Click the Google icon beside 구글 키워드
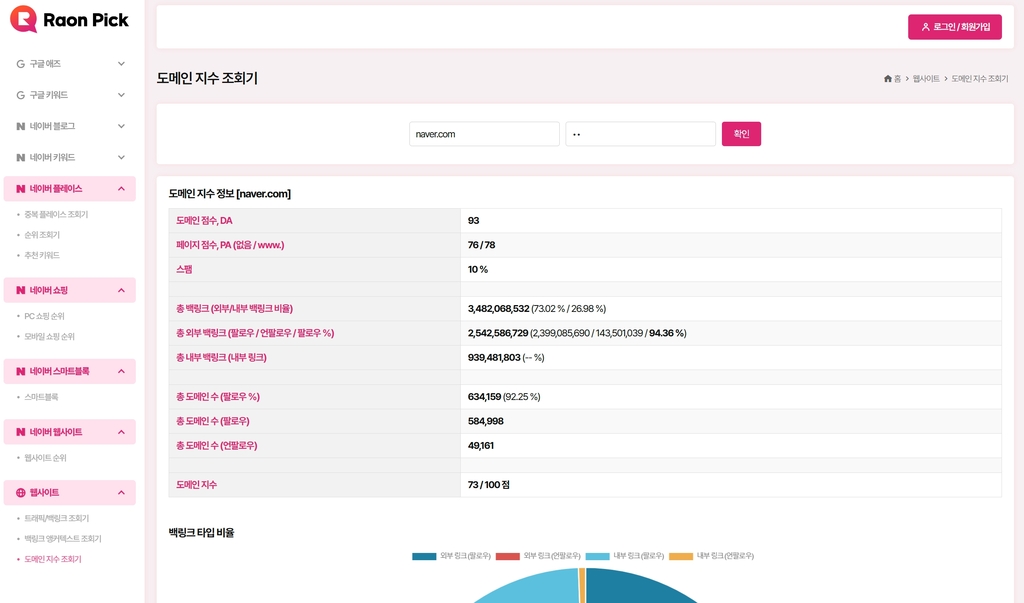Image resolution: width=1024 pixels, height=603 pixels. pos(21,95)
